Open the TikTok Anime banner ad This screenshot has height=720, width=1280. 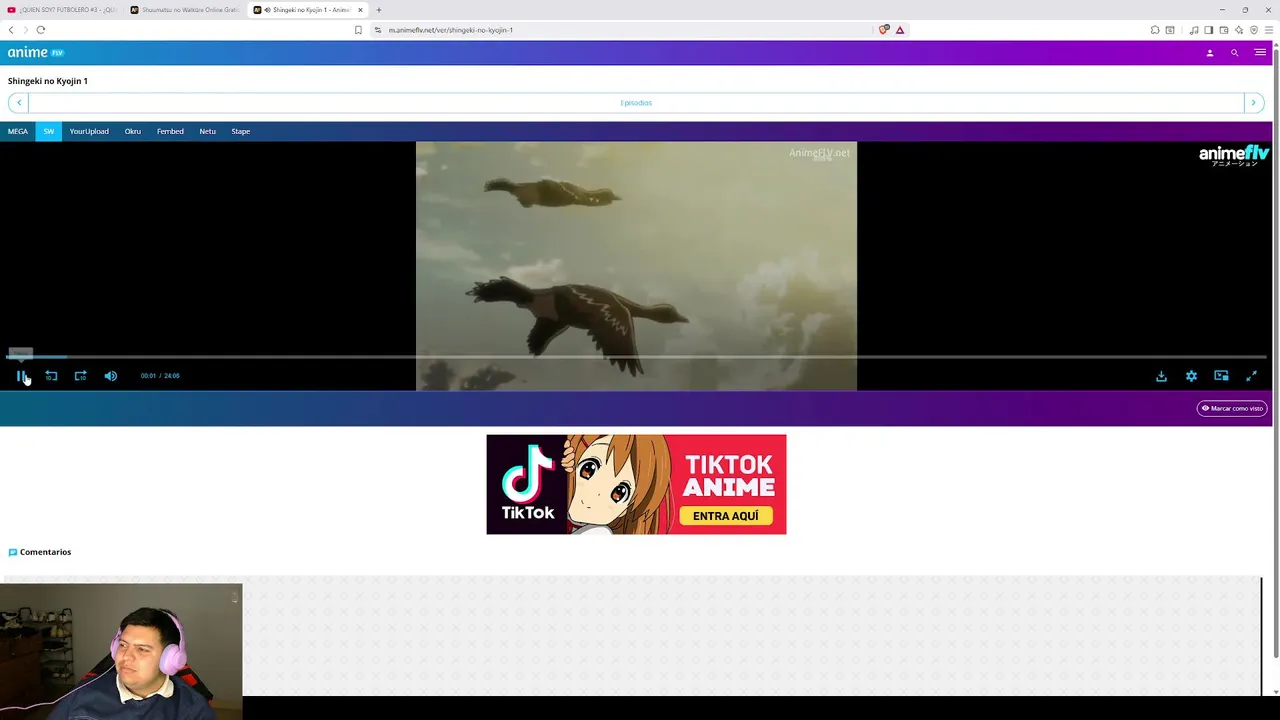point(636,484)
